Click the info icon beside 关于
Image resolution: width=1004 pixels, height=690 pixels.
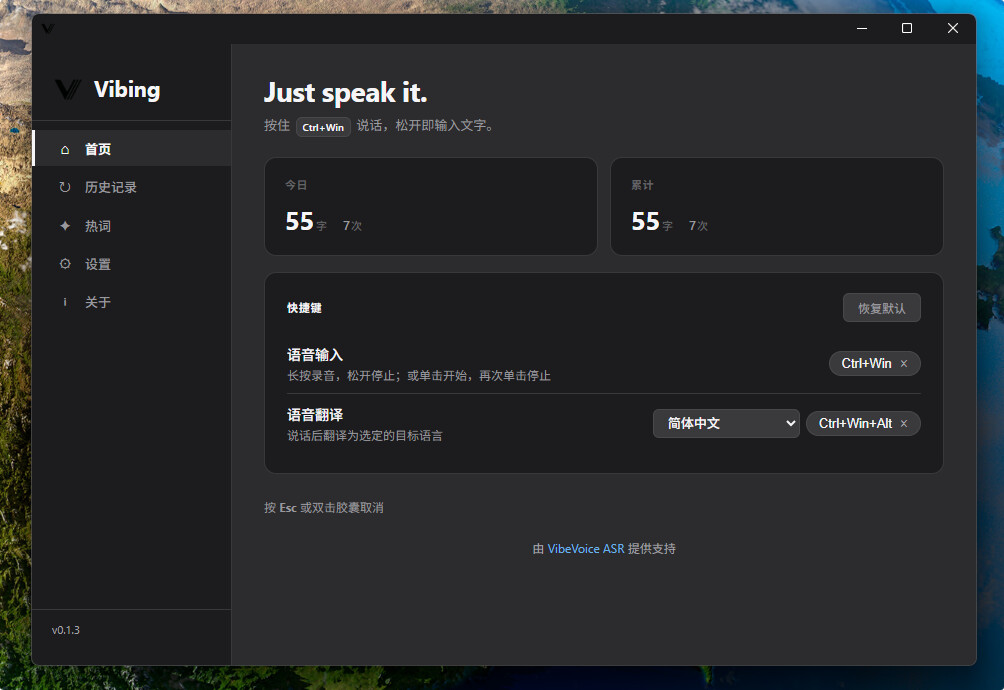click(x=65, y=302)
